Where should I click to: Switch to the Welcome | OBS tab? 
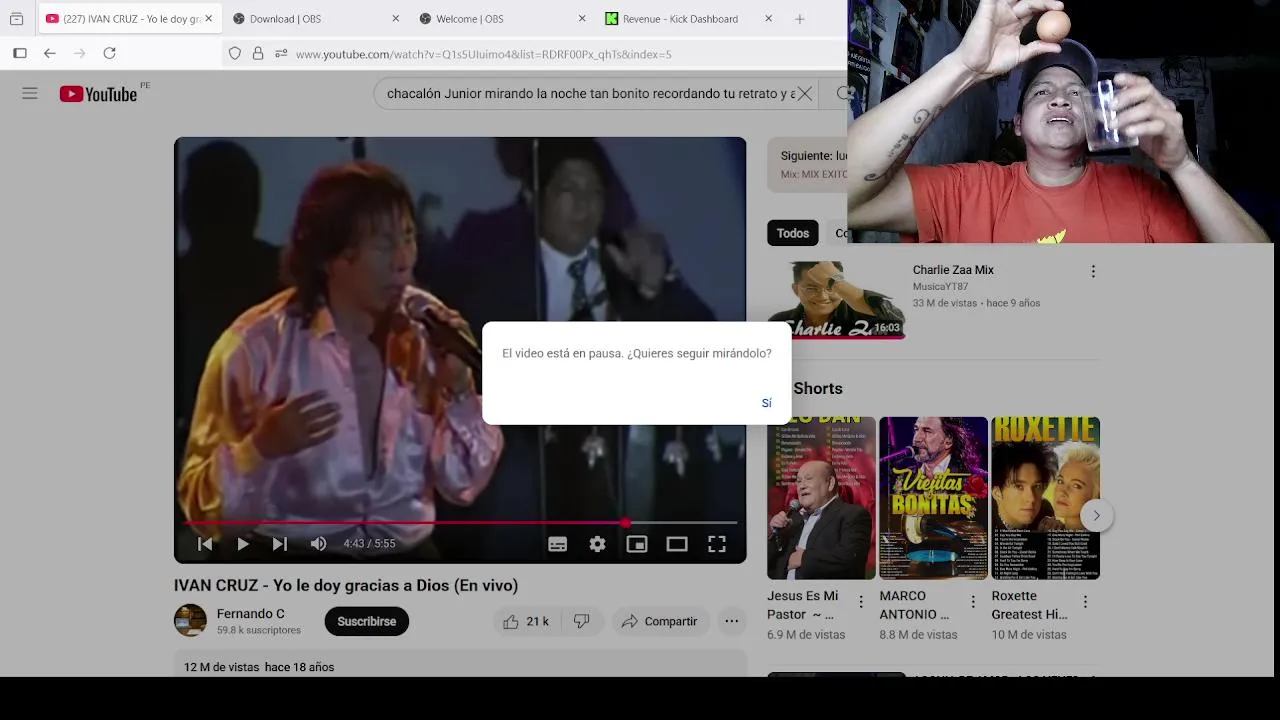500,18
